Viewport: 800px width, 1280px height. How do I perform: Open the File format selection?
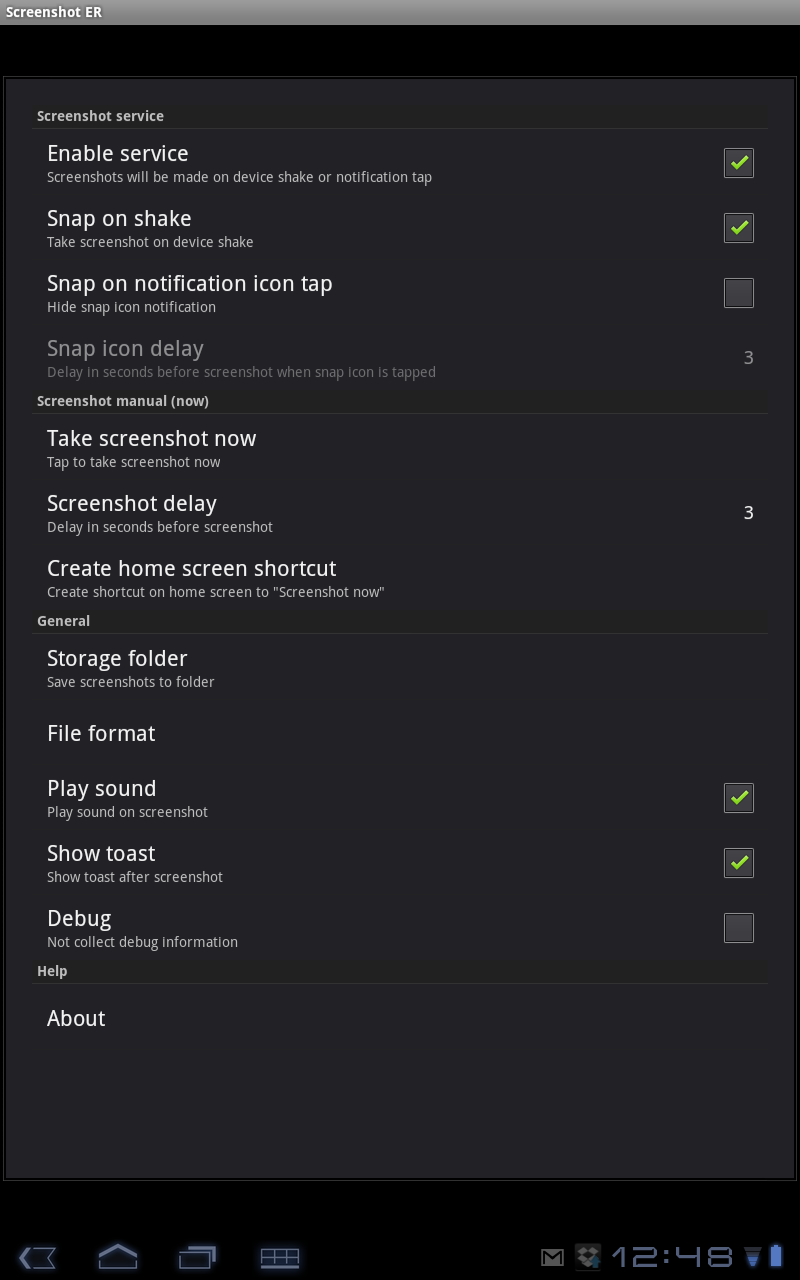click(x=400, y=734)
